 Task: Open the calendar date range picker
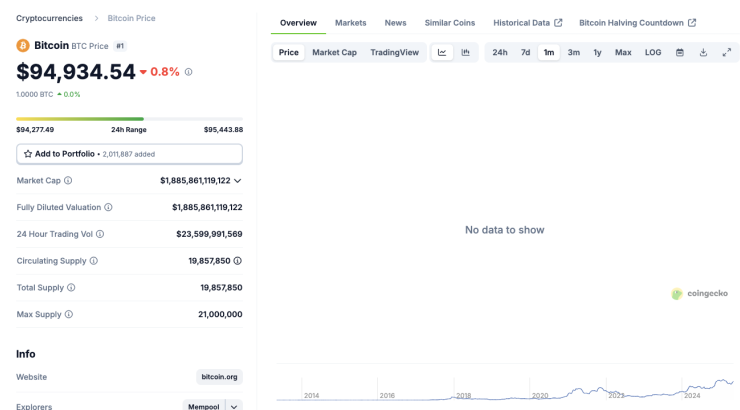pos(680,52)
